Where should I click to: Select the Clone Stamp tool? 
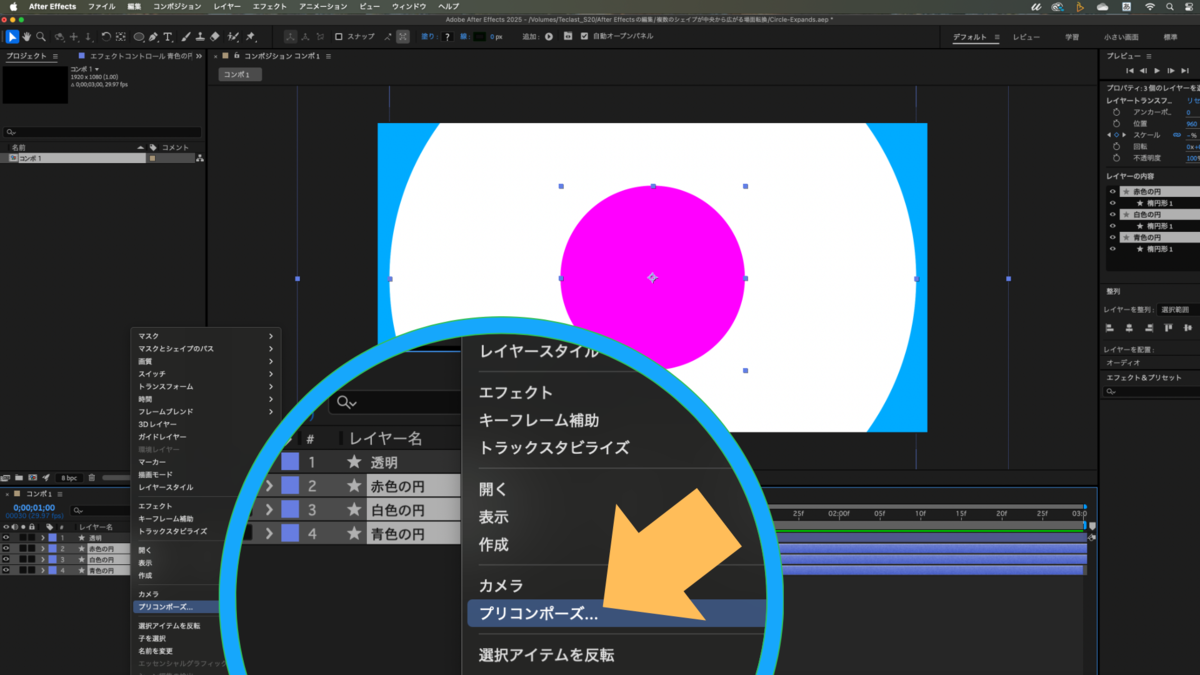click(x=200, y=37)
